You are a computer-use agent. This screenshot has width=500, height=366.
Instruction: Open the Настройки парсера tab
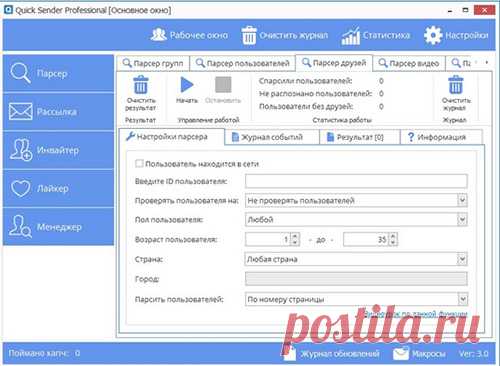171,137
